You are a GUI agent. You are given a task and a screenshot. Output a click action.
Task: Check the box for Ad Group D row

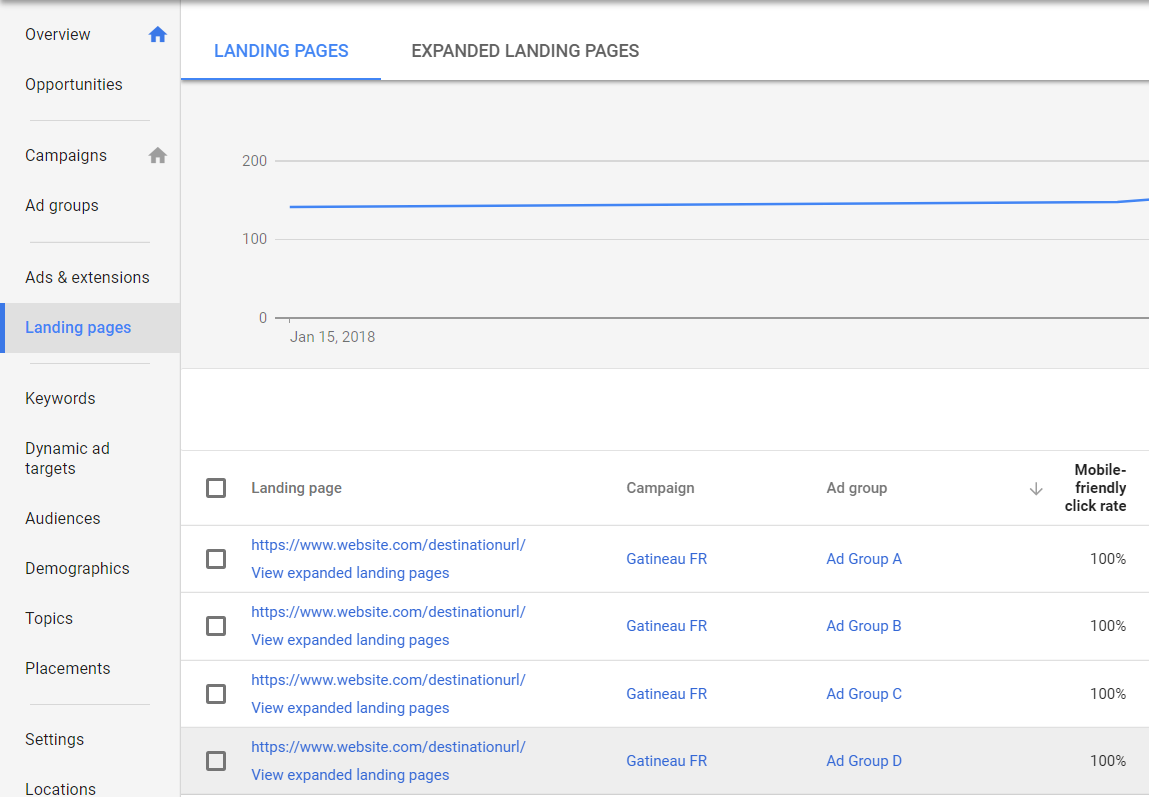[216, 761]
